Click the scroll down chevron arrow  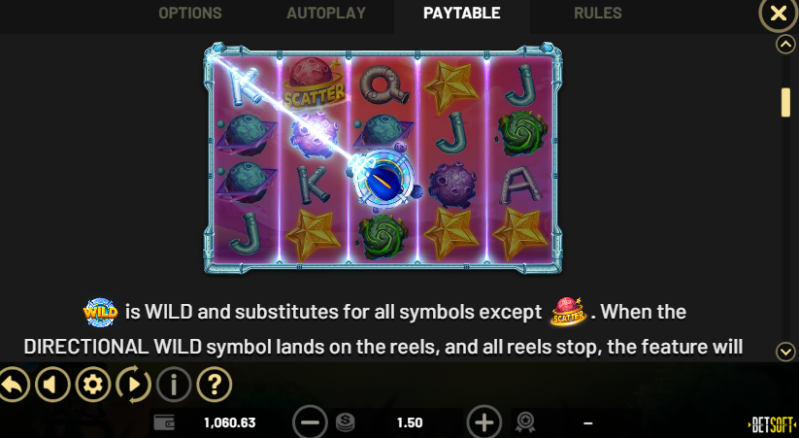click(x=785, y=351)
